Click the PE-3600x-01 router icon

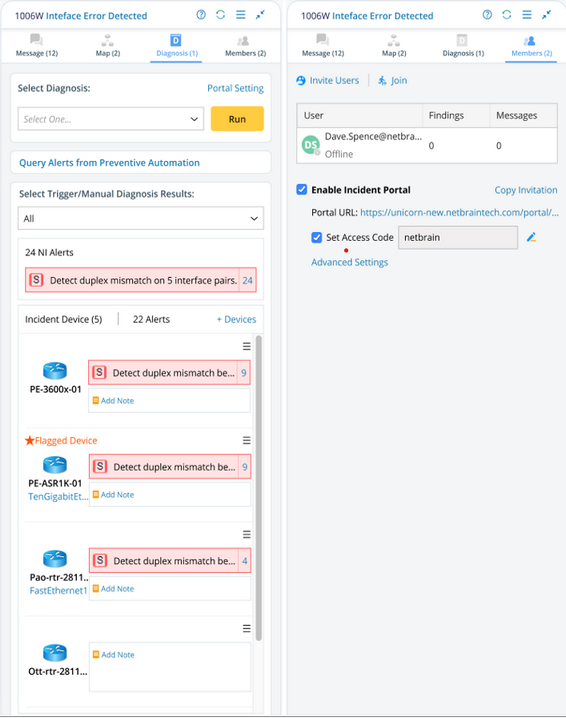55,370
